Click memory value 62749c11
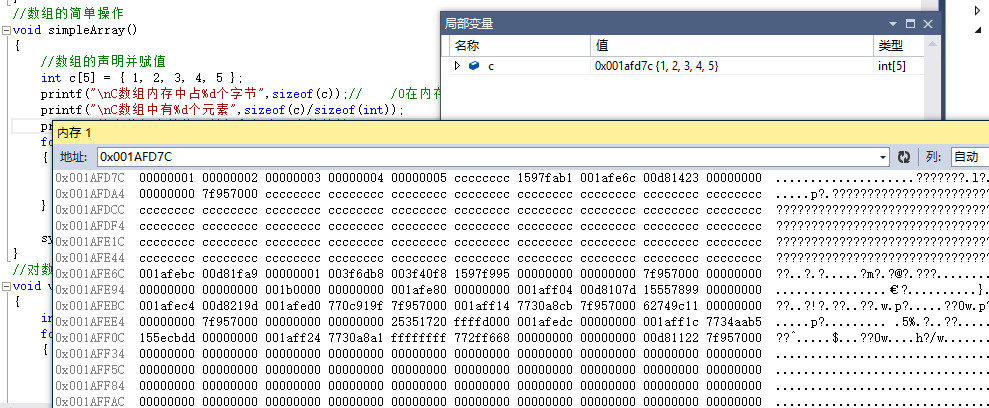Screen dimensions: 989x408 (671, 306)
